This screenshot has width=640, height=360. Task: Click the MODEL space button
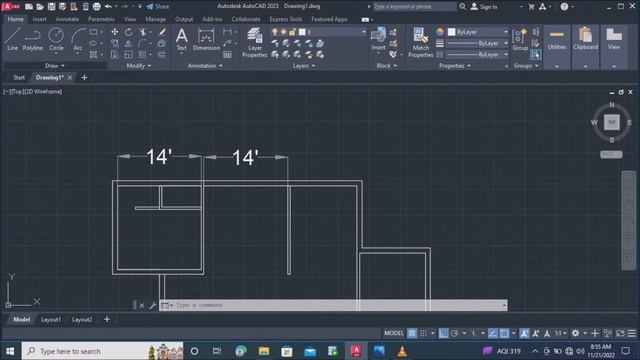tap(393, 333)
